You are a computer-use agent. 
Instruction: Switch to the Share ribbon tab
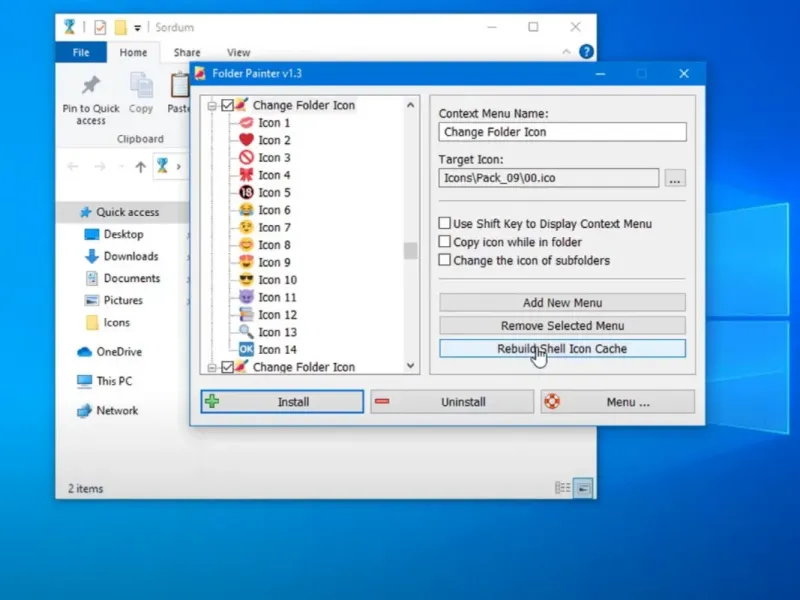click(x=187, y=52)
